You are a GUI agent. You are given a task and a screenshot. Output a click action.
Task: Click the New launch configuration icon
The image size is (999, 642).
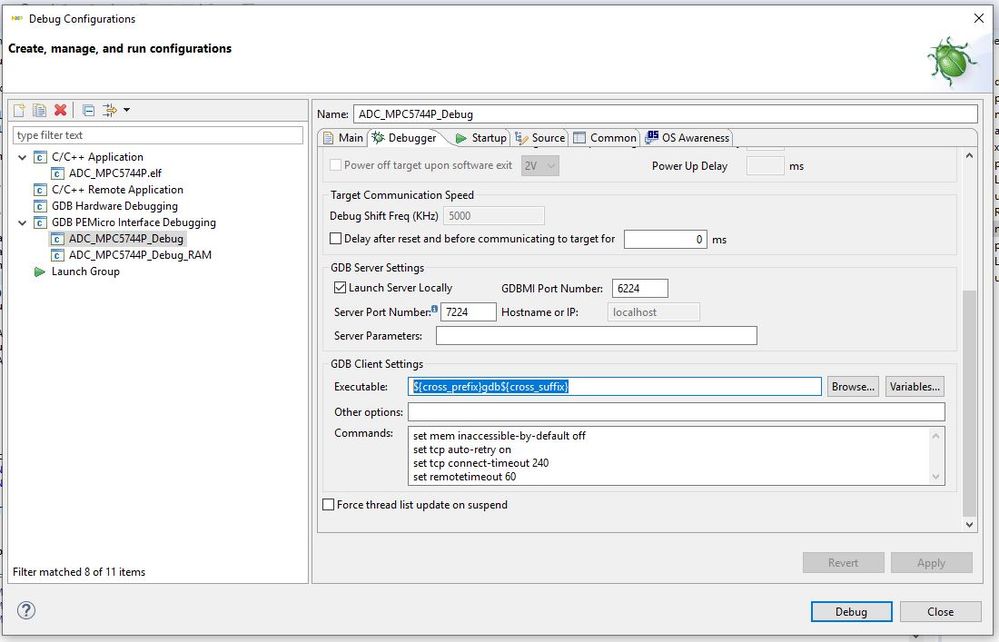pyautogui.click(x=19, y=110)
